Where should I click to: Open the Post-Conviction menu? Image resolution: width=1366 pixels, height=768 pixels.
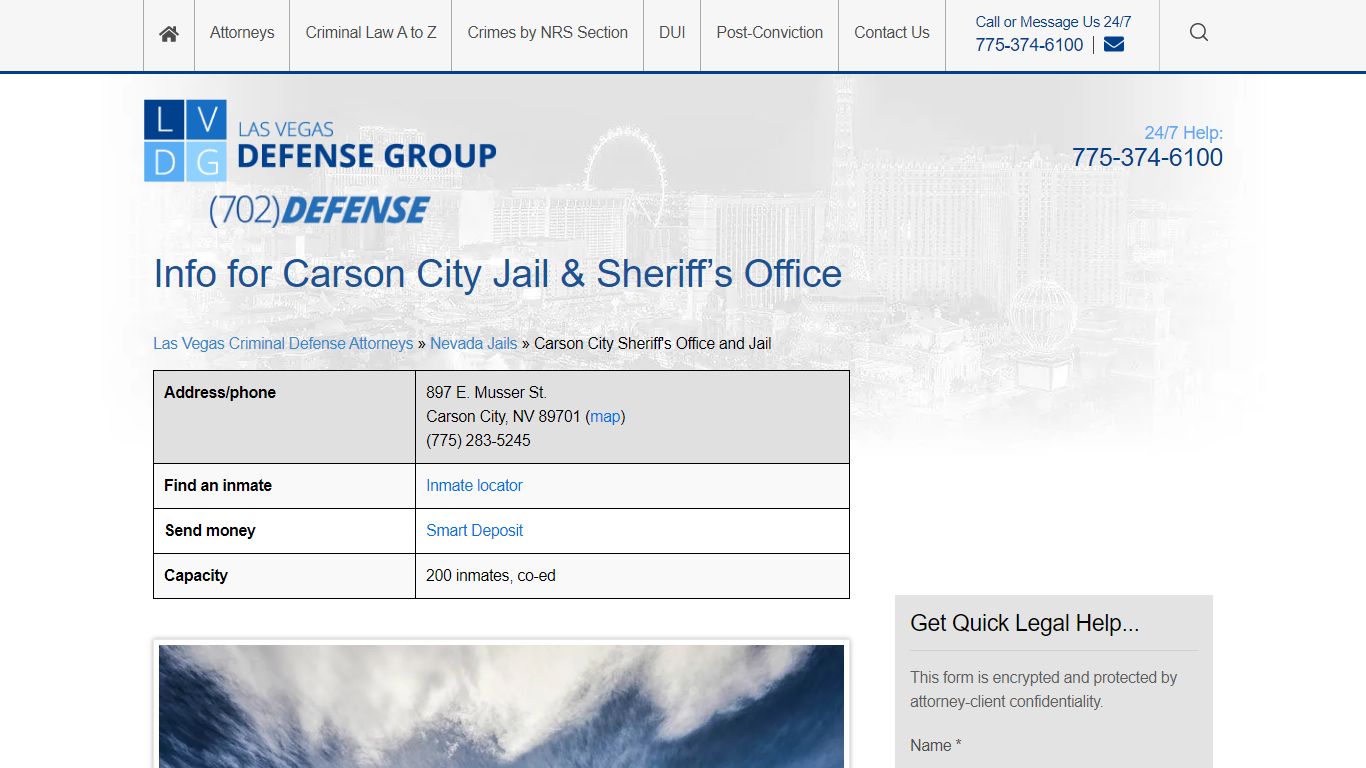pos(770,33)
